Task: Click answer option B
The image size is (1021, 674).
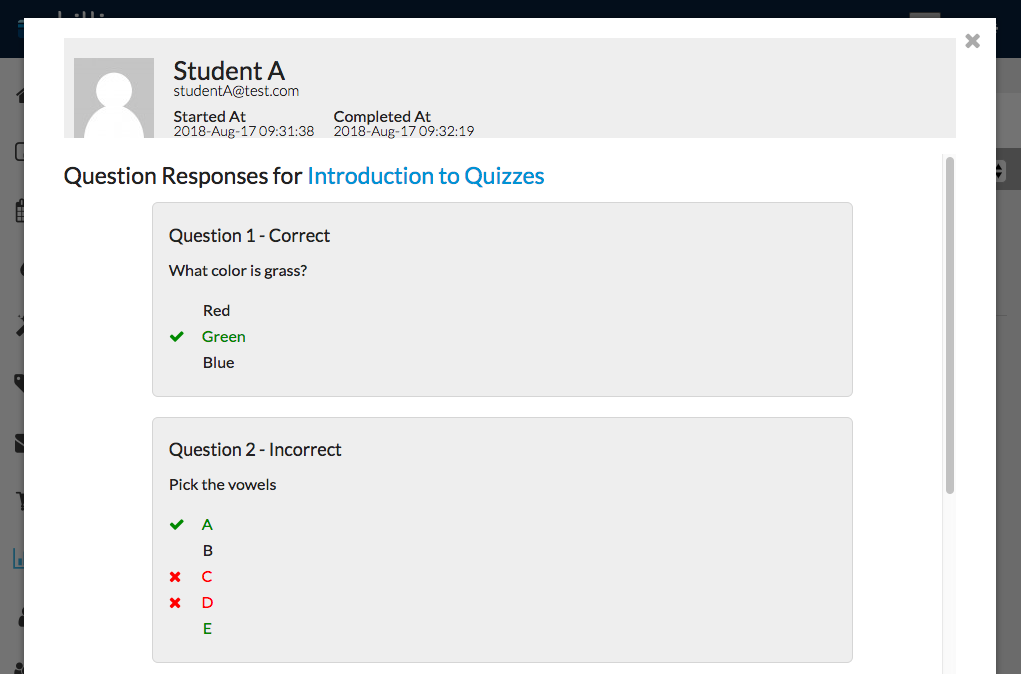Action: (x=207, y=551)
